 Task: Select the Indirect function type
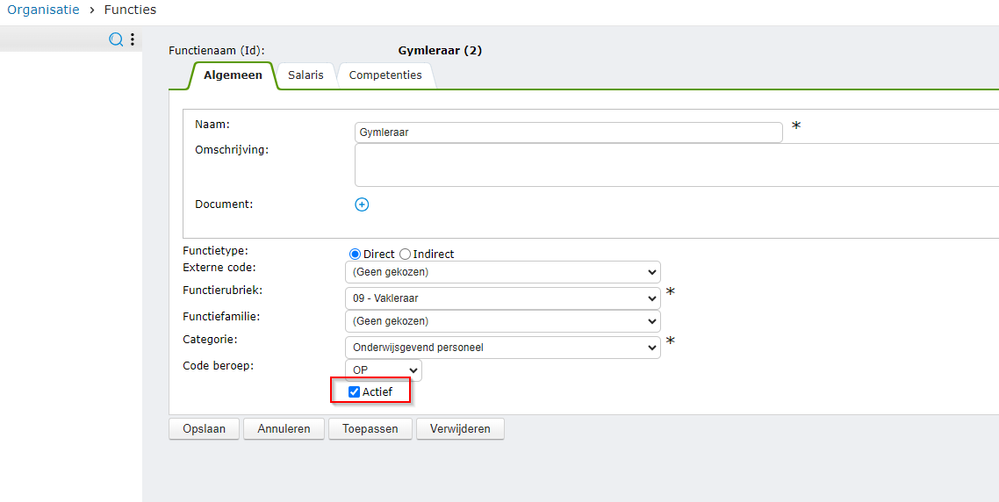405,254
